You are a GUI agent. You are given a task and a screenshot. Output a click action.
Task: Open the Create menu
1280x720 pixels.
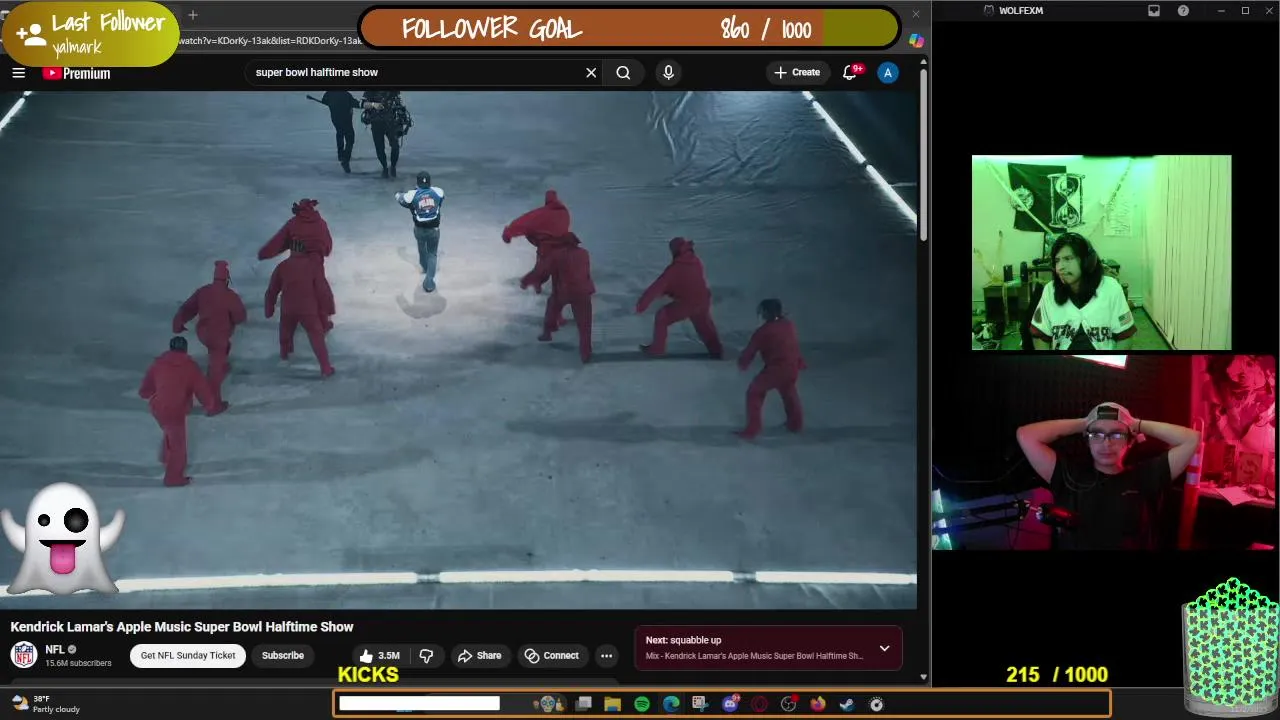click(x=796, y=72)
